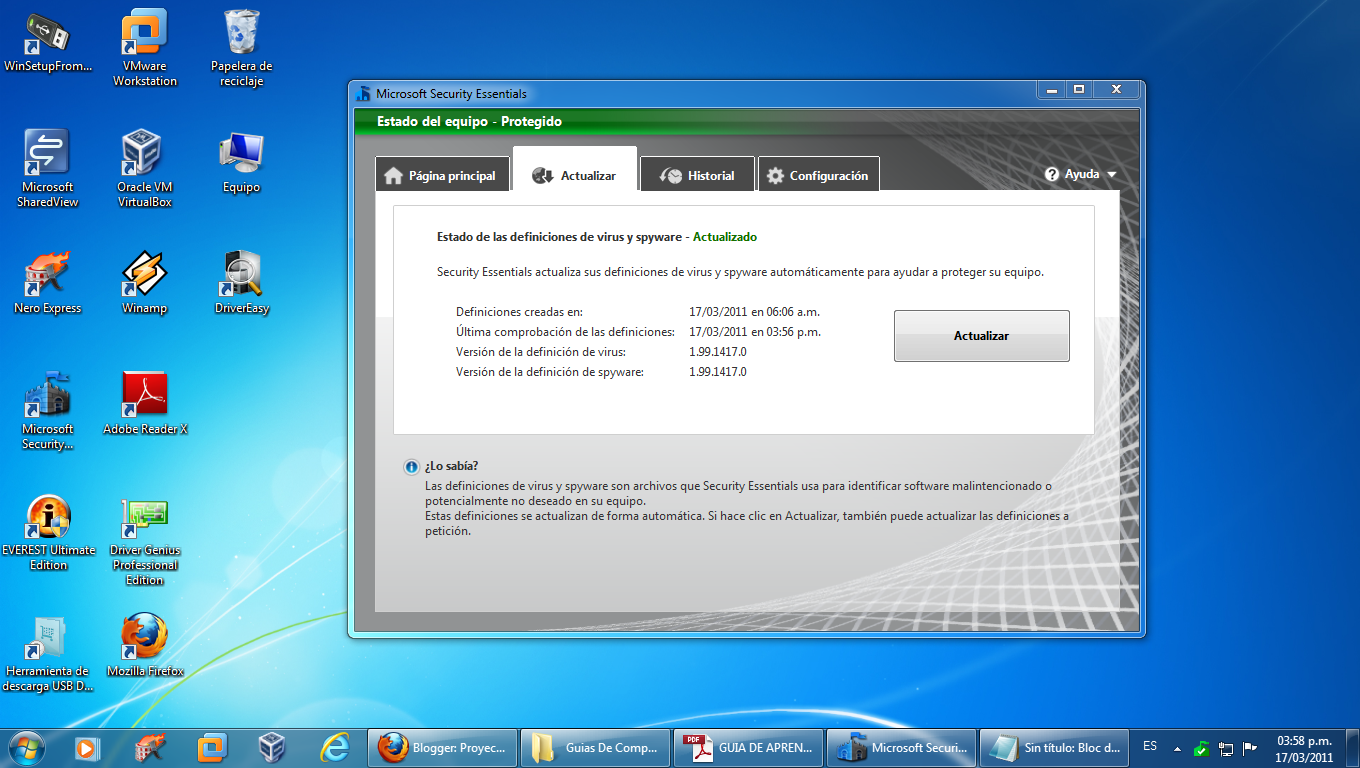Open the Configuración tab

[819, 175]
